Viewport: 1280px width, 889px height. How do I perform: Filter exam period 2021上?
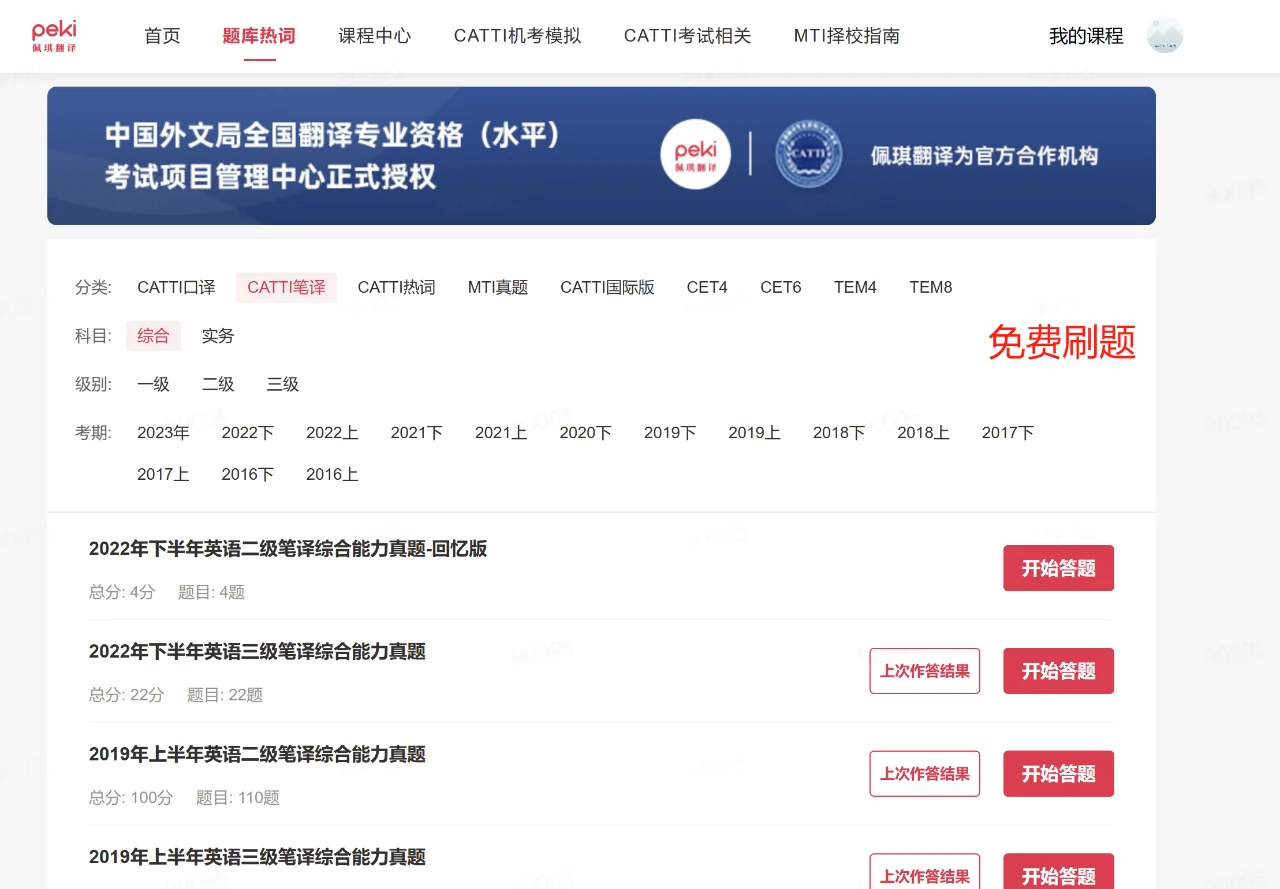tap(501, 433)
